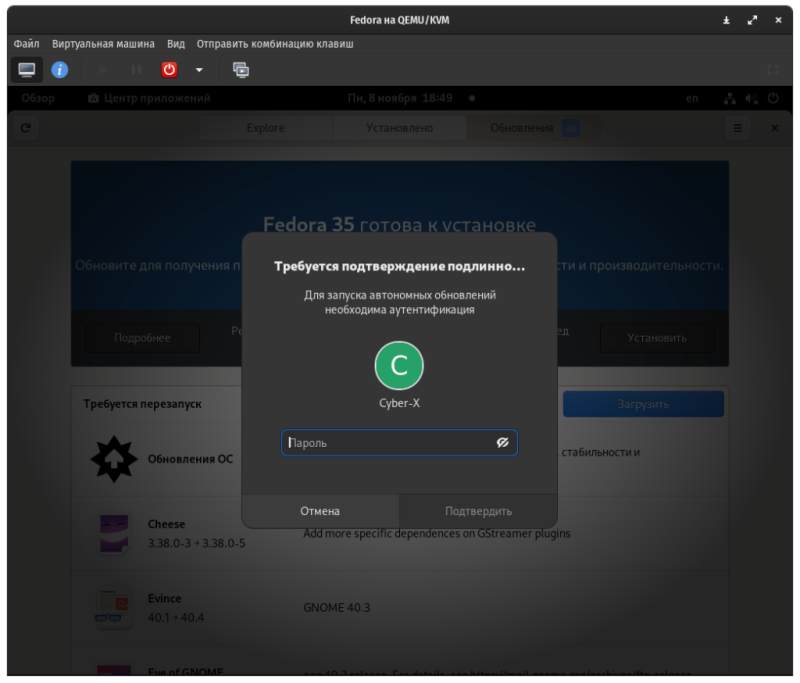Click the dialog title Требуется подтверждение подлинно…
The width and height of the screenshot is (800, 683).
[x=399, y=266]
